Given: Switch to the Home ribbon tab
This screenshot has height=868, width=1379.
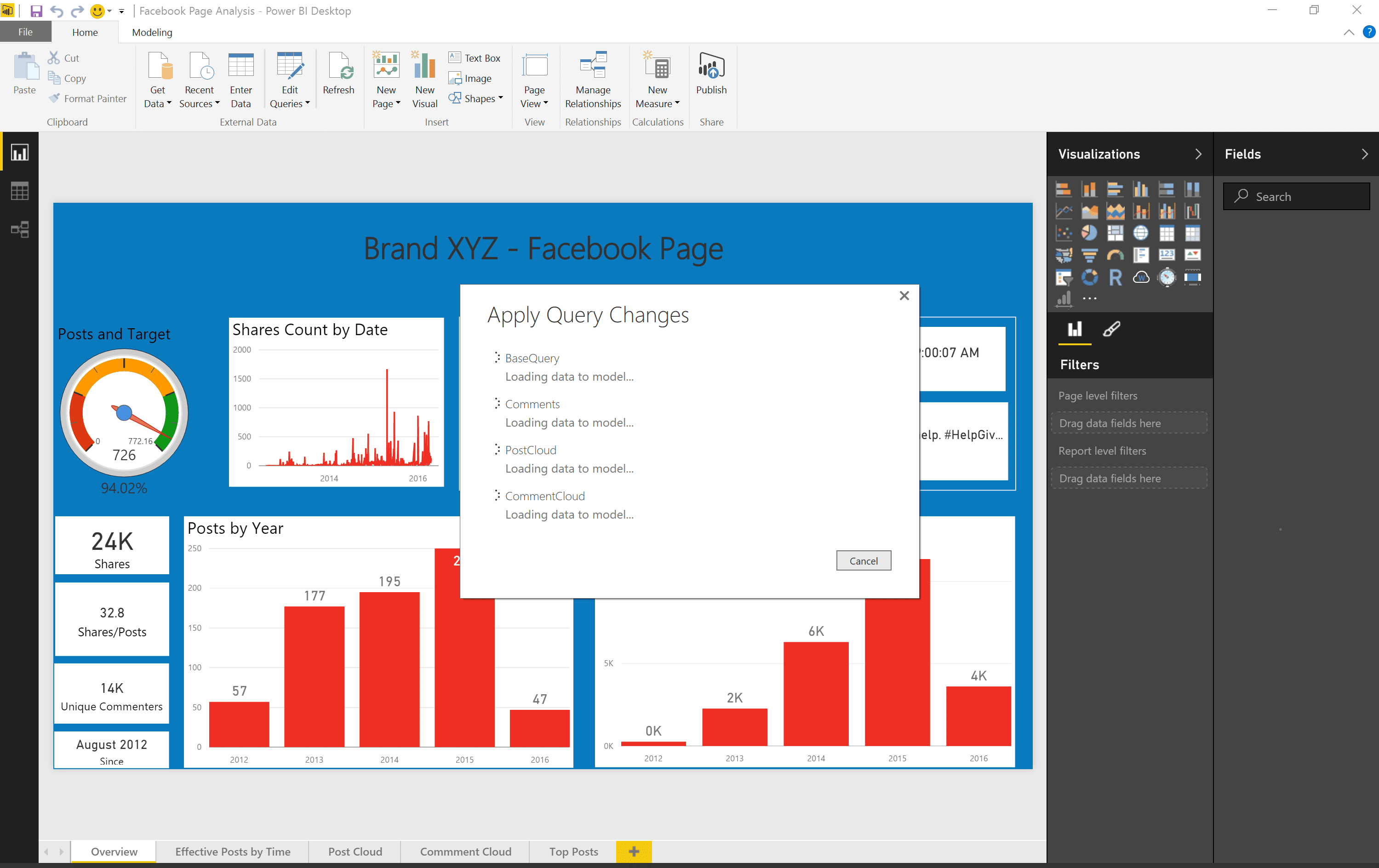Looking at the screenshot, I should point(85,32).
